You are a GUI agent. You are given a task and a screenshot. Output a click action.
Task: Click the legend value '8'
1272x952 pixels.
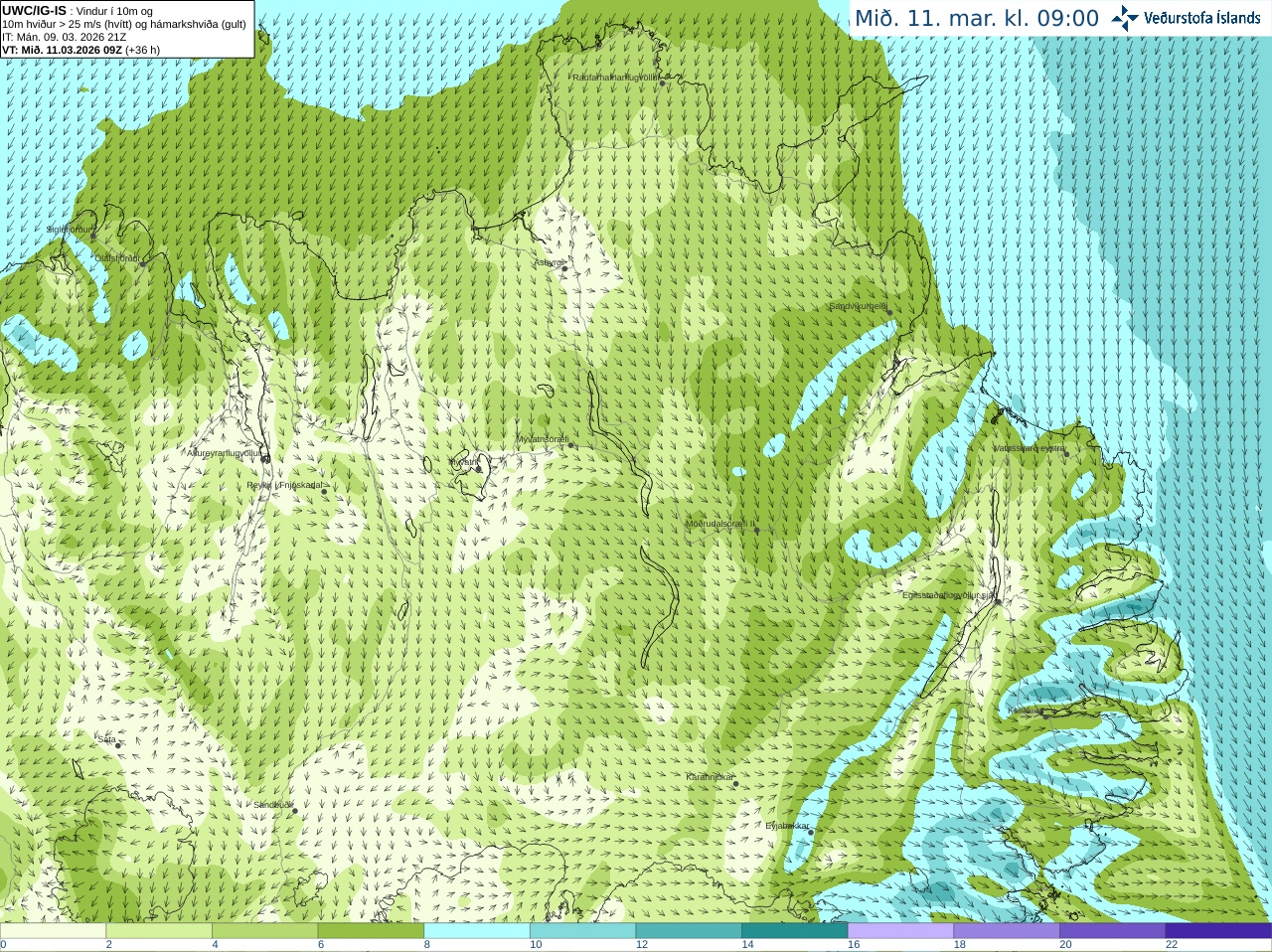coord(427,945)
